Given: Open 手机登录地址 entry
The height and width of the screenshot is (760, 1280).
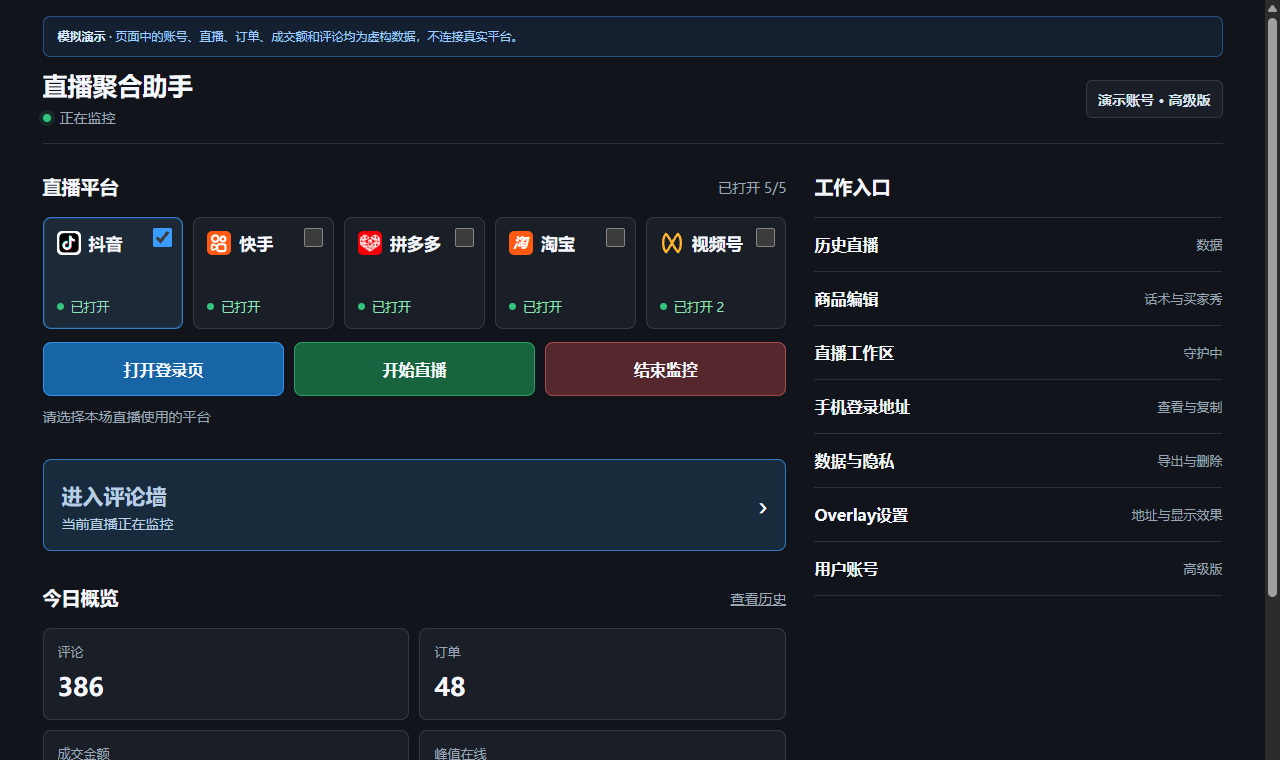Looking at the screenshot, I should coord(1018,407).
